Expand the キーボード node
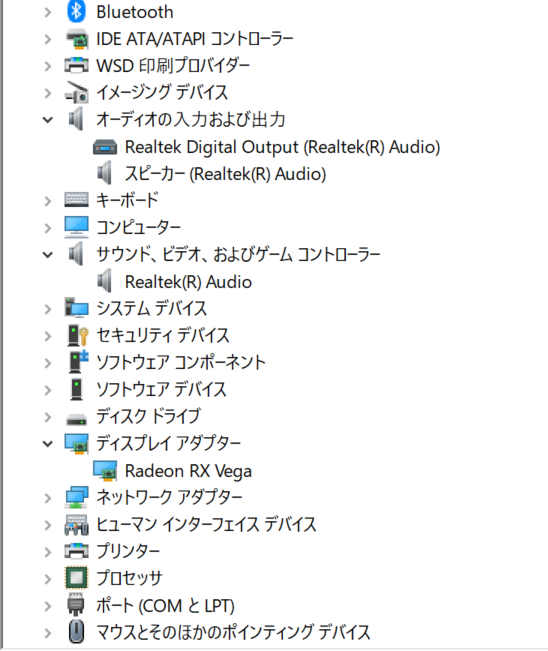 pyautogui.click(x=48, y=201)
